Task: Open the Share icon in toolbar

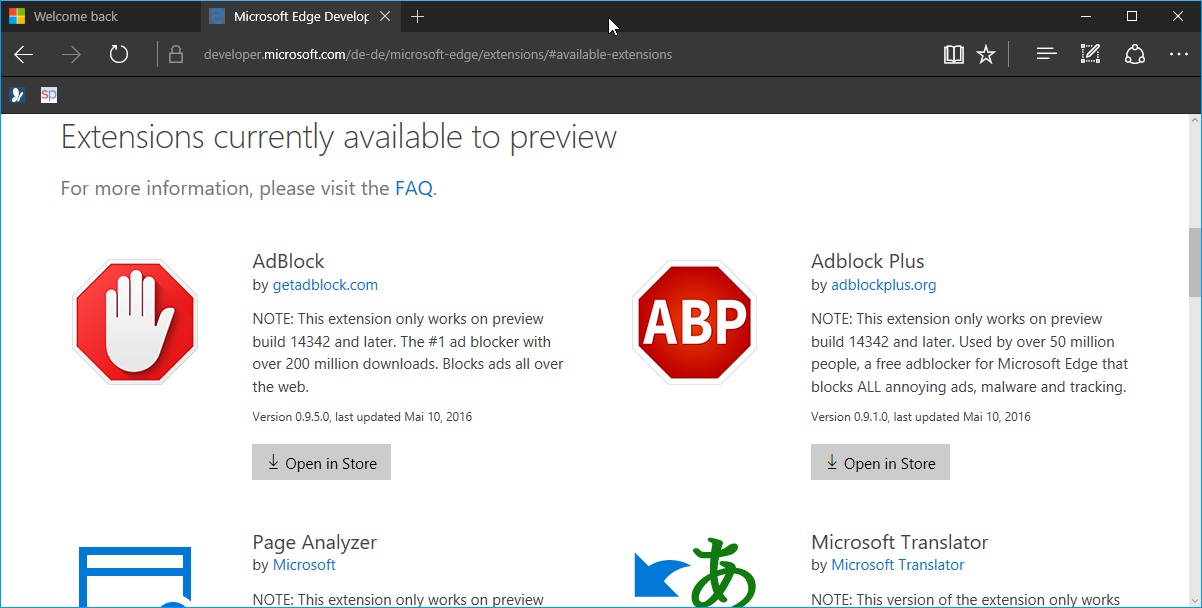Action: [1135, 54]
